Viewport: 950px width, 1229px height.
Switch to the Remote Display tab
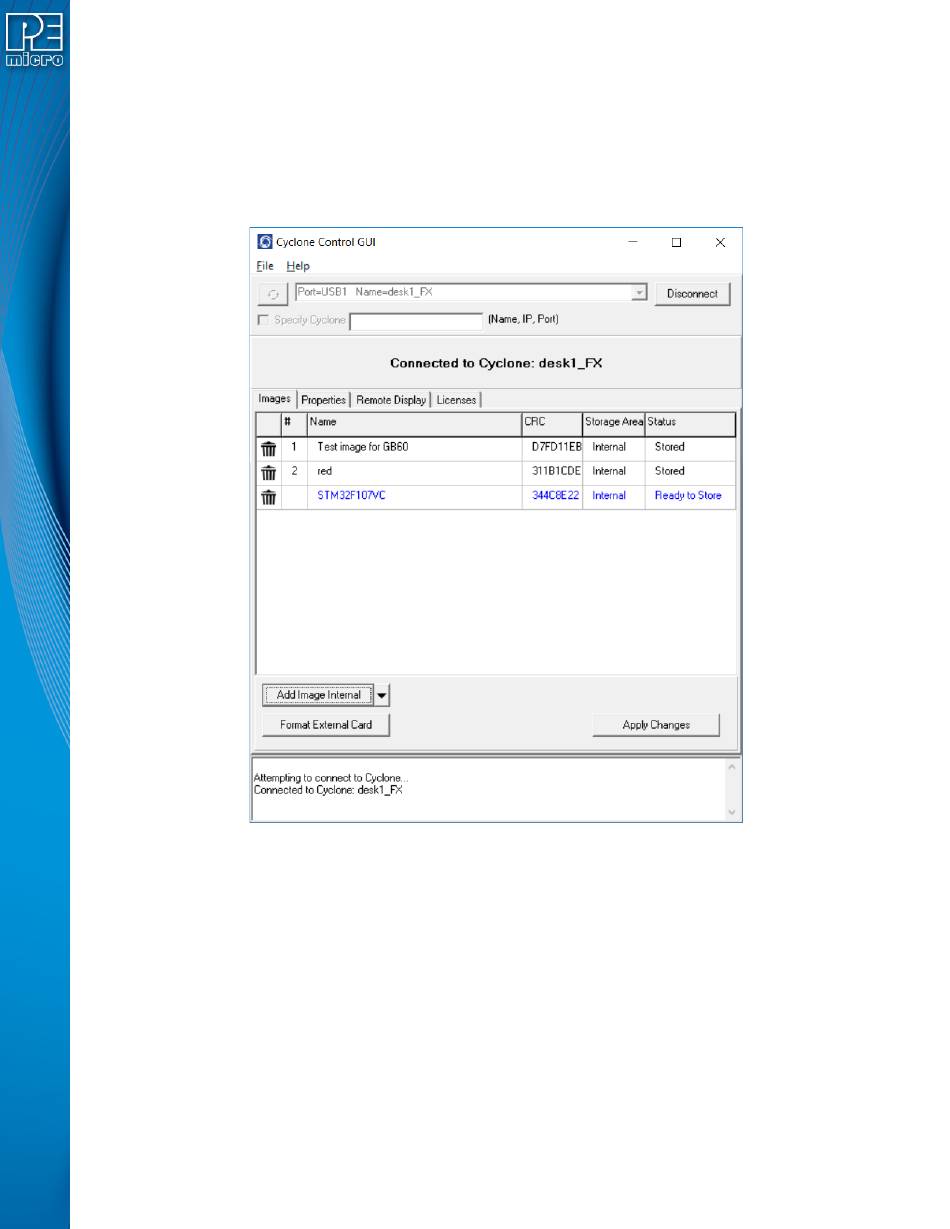(391, 400)
